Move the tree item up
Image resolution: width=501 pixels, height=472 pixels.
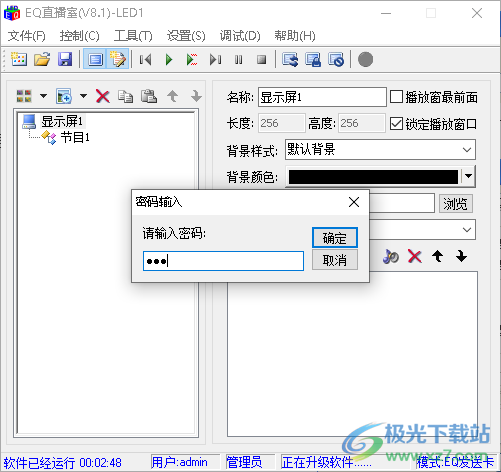(172, 96)
